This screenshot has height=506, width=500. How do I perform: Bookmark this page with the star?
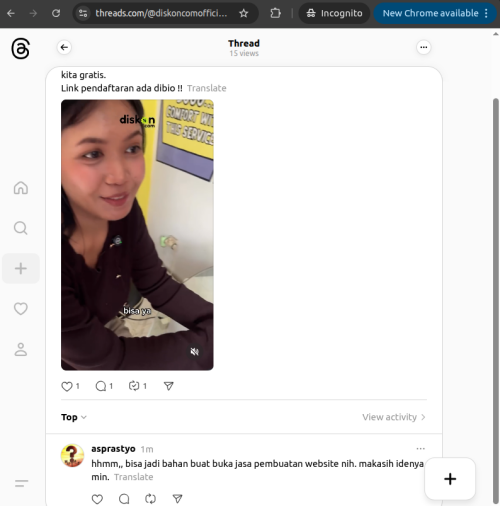[244, 13]
